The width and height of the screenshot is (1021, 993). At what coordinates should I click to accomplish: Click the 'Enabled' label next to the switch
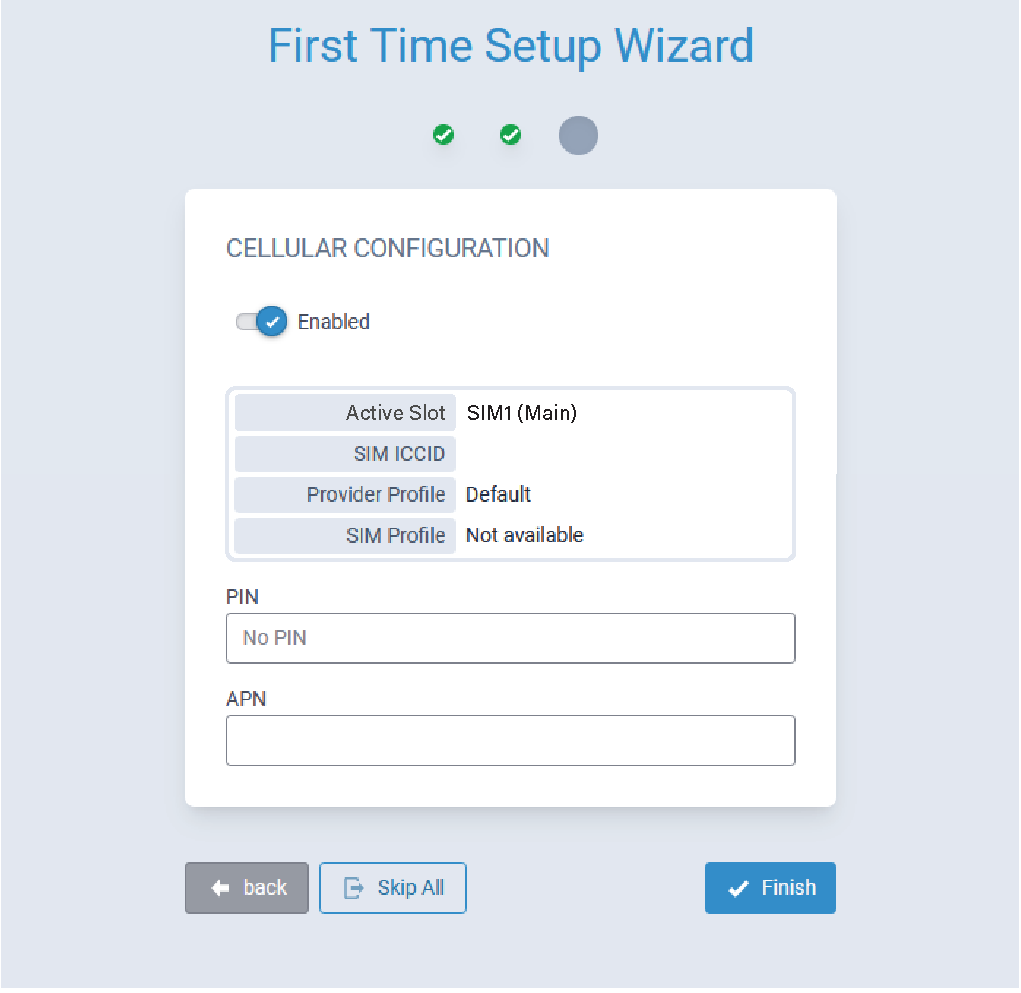coord(334,322)
